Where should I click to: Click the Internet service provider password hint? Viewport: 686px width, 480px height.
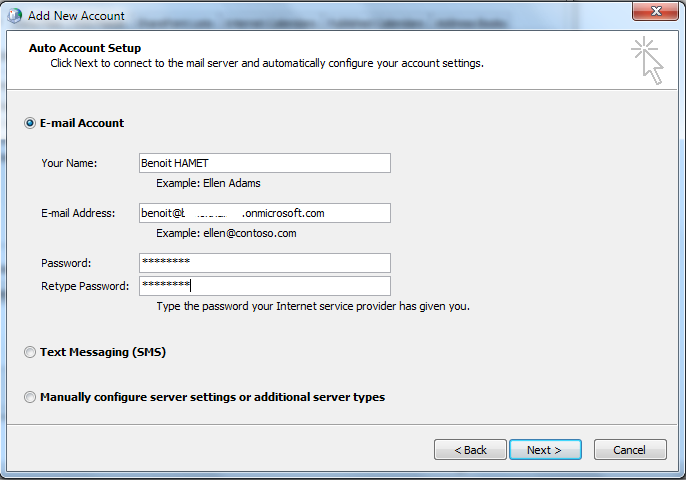pos(313,306)
